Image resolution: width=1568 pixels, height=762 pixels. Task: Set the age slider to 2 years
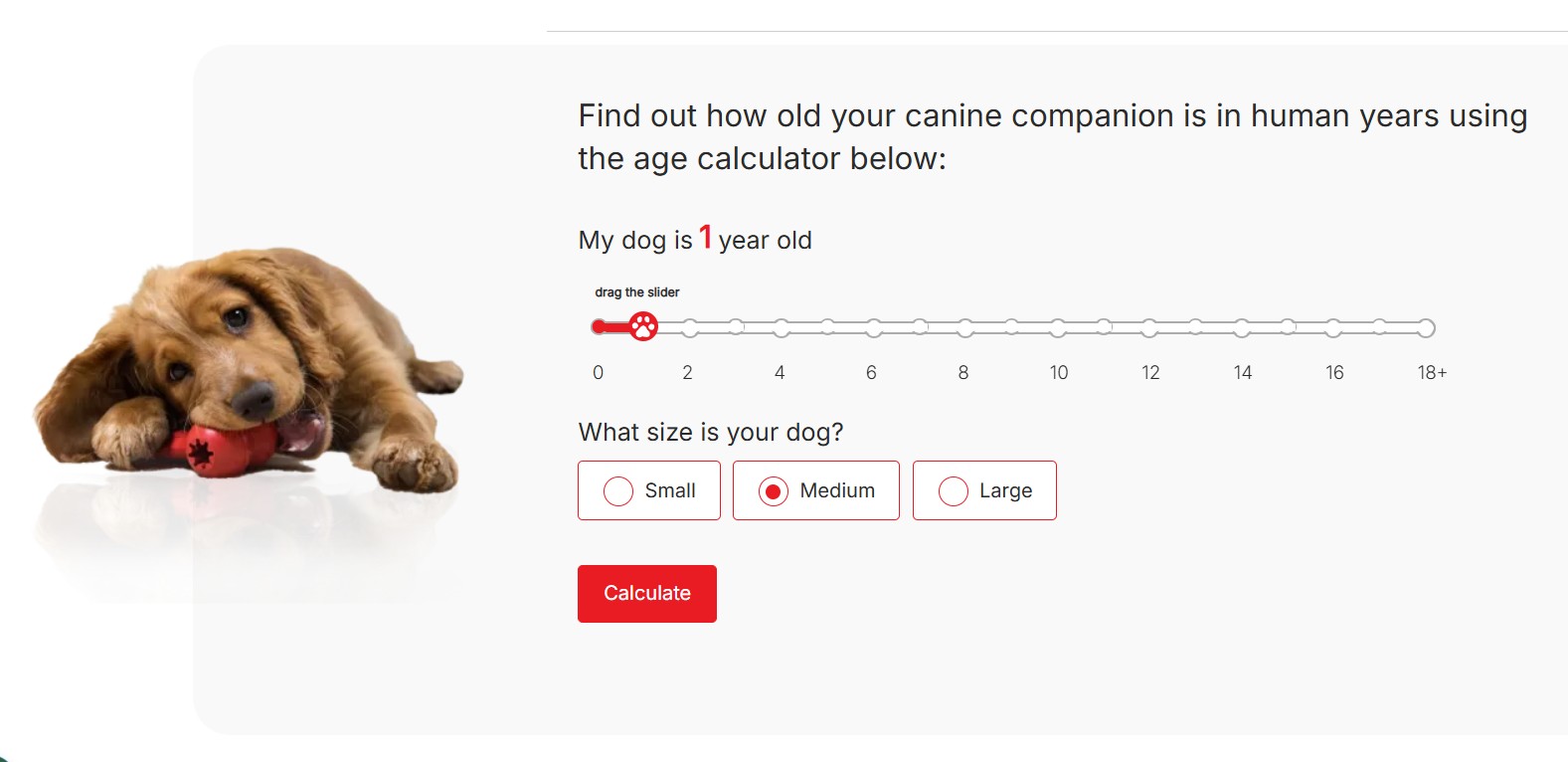click(690, 328)
